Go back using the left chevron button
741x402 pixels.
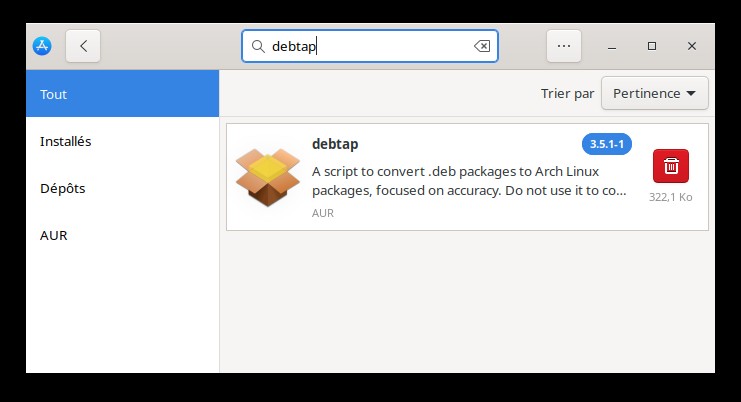point(83,46)
